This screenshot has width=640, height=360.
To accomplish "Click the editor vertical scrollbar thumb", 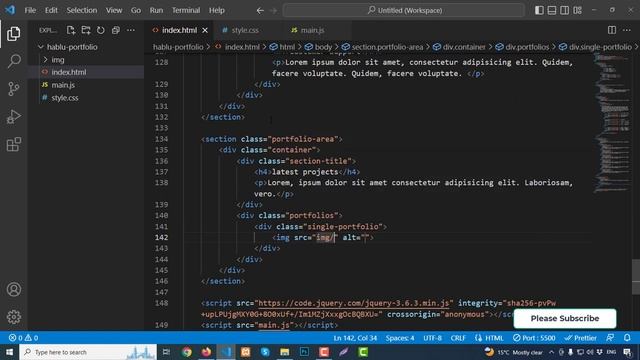I will (636, 276).
